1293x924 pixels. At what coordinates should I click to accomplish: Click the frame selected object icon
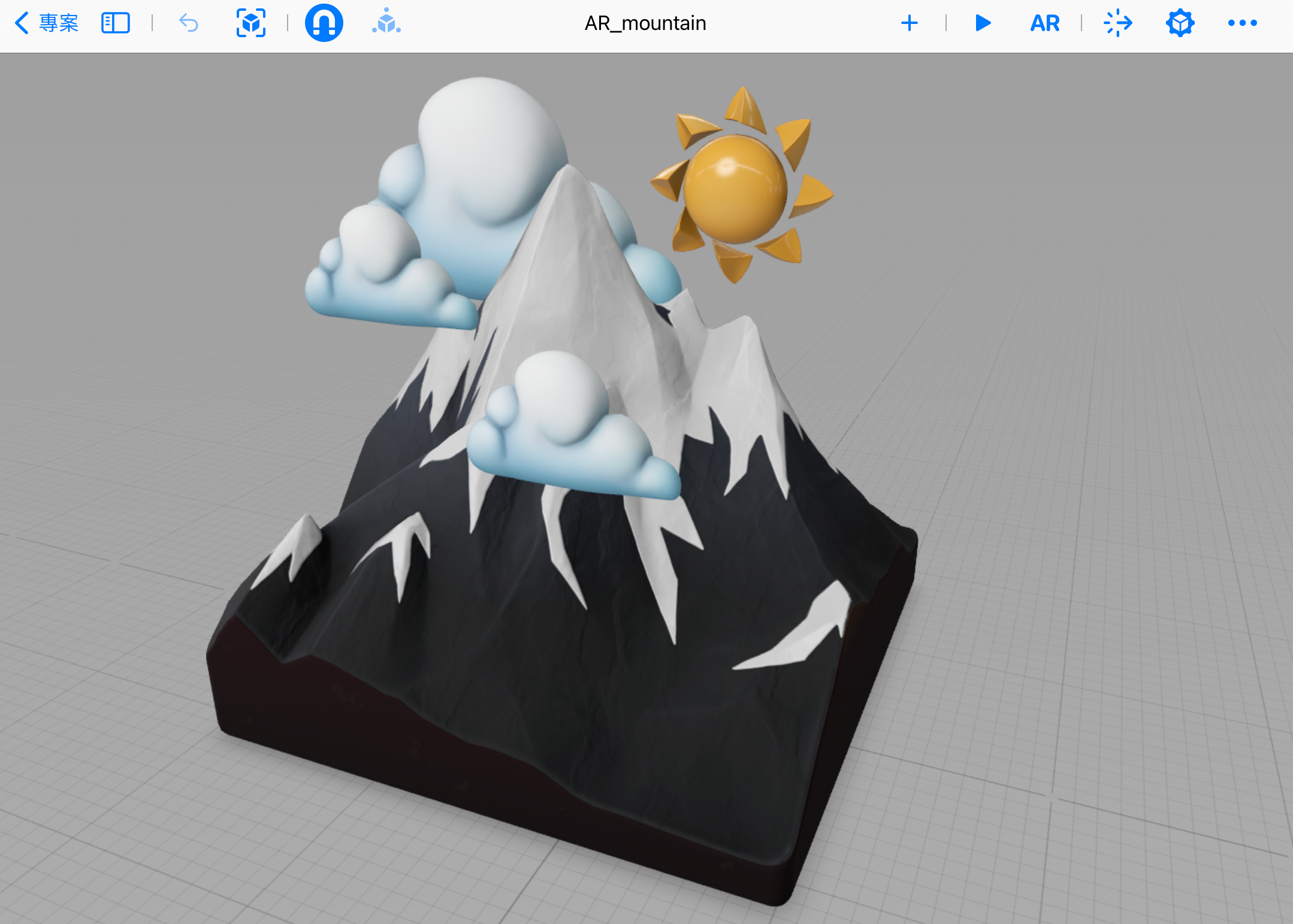click(251, 23)
